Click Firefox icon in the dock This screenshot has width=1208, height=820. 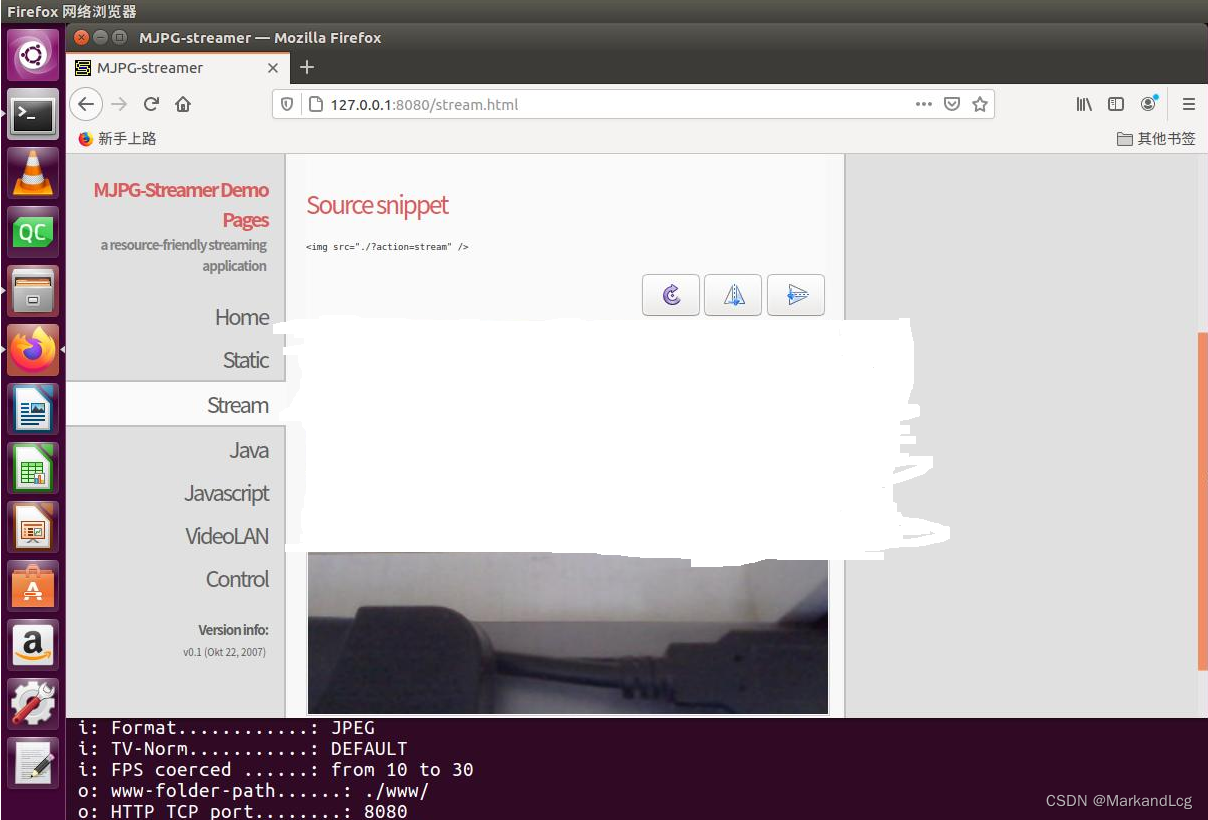[33, 350]
